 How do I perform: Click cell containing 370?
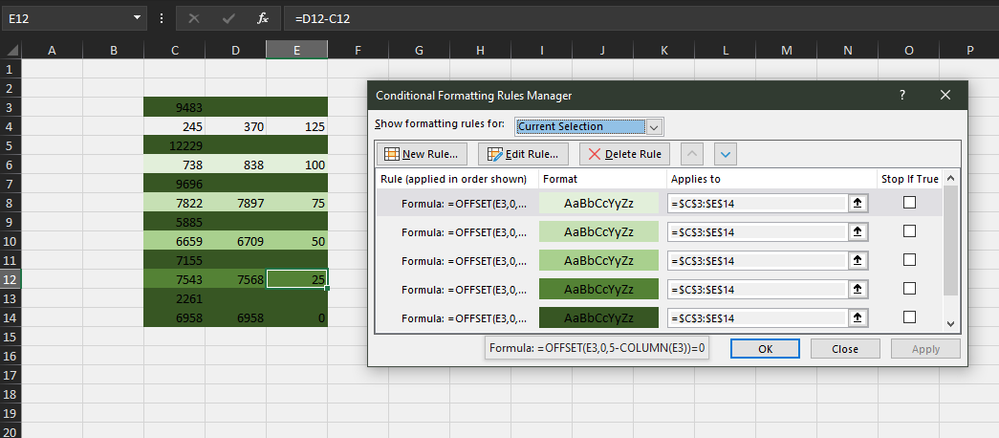tap(236, 127)
